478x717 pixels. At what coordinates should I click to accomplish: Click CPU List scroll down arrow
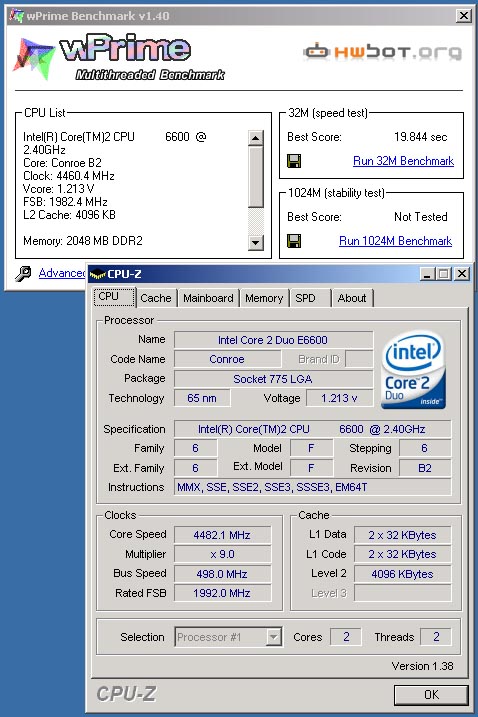click(x=256, y=242)
